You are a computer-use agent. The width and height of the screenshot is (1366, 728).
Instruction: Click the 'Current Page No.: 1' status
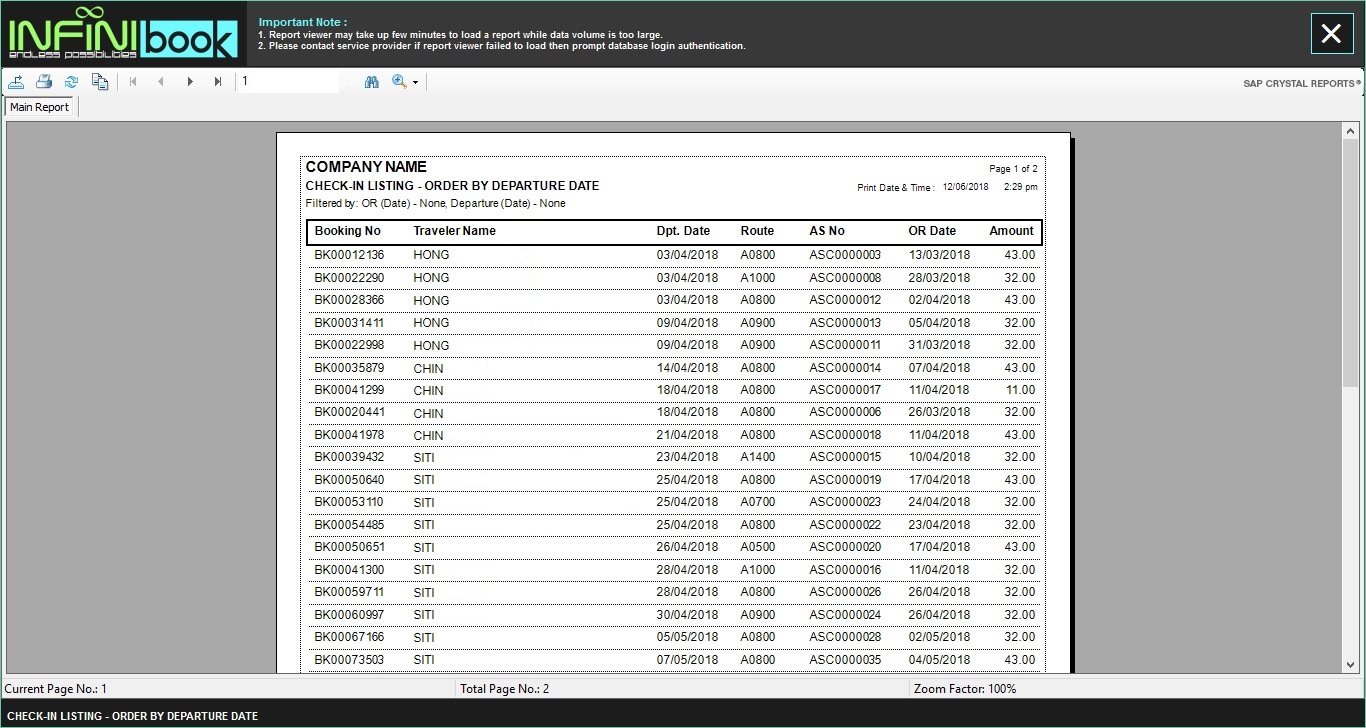click(55, 689)
